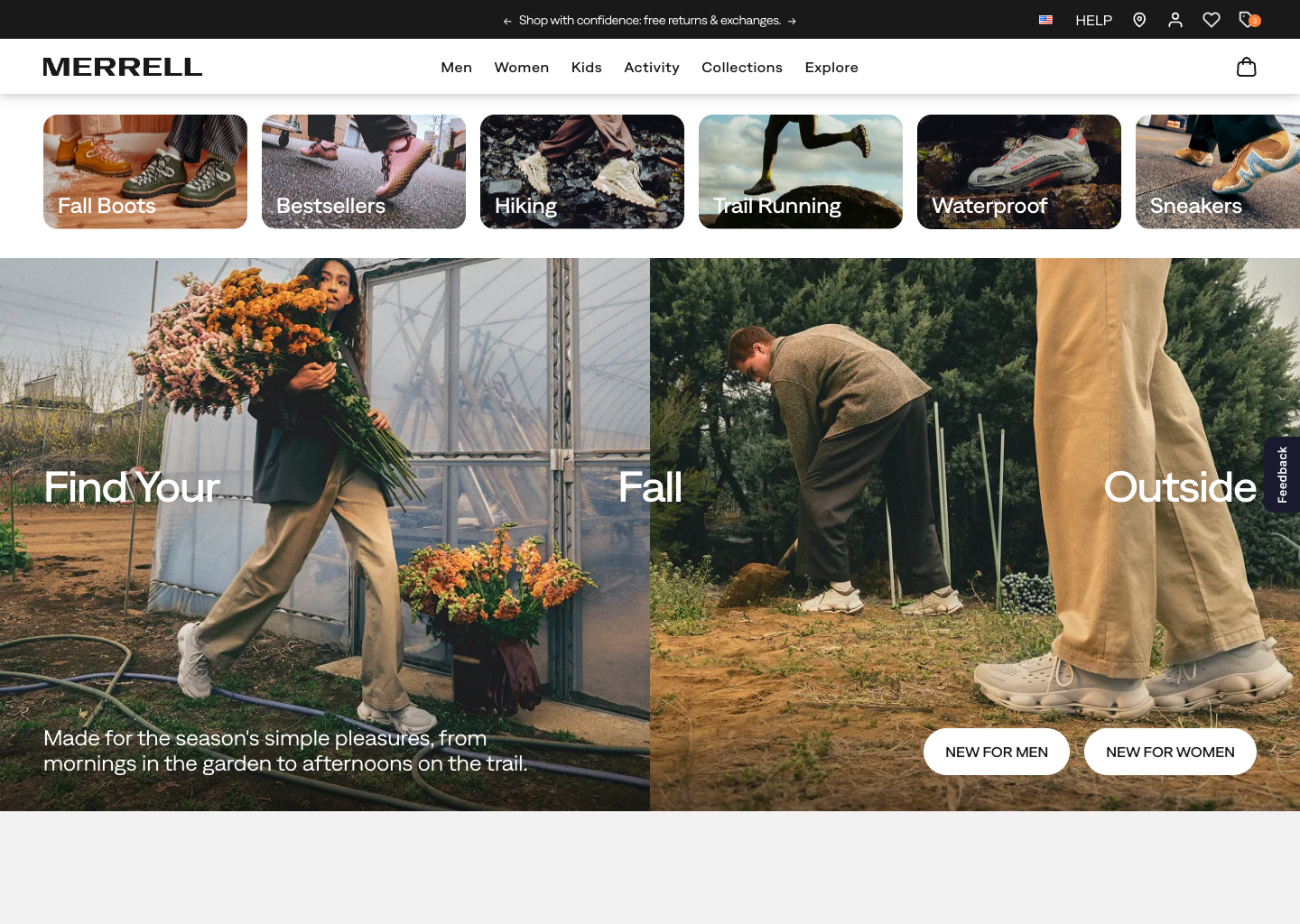Viewport: 1300px width, 924px height.
Task: Open the Kids menu
Action: click(587, 68)
